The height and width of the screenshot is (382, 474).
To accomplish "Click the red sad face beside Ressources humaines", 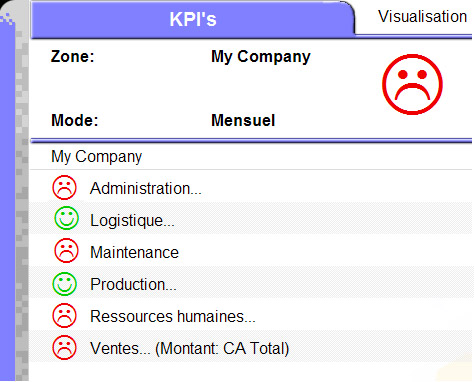I will click(x=64, y=315).
